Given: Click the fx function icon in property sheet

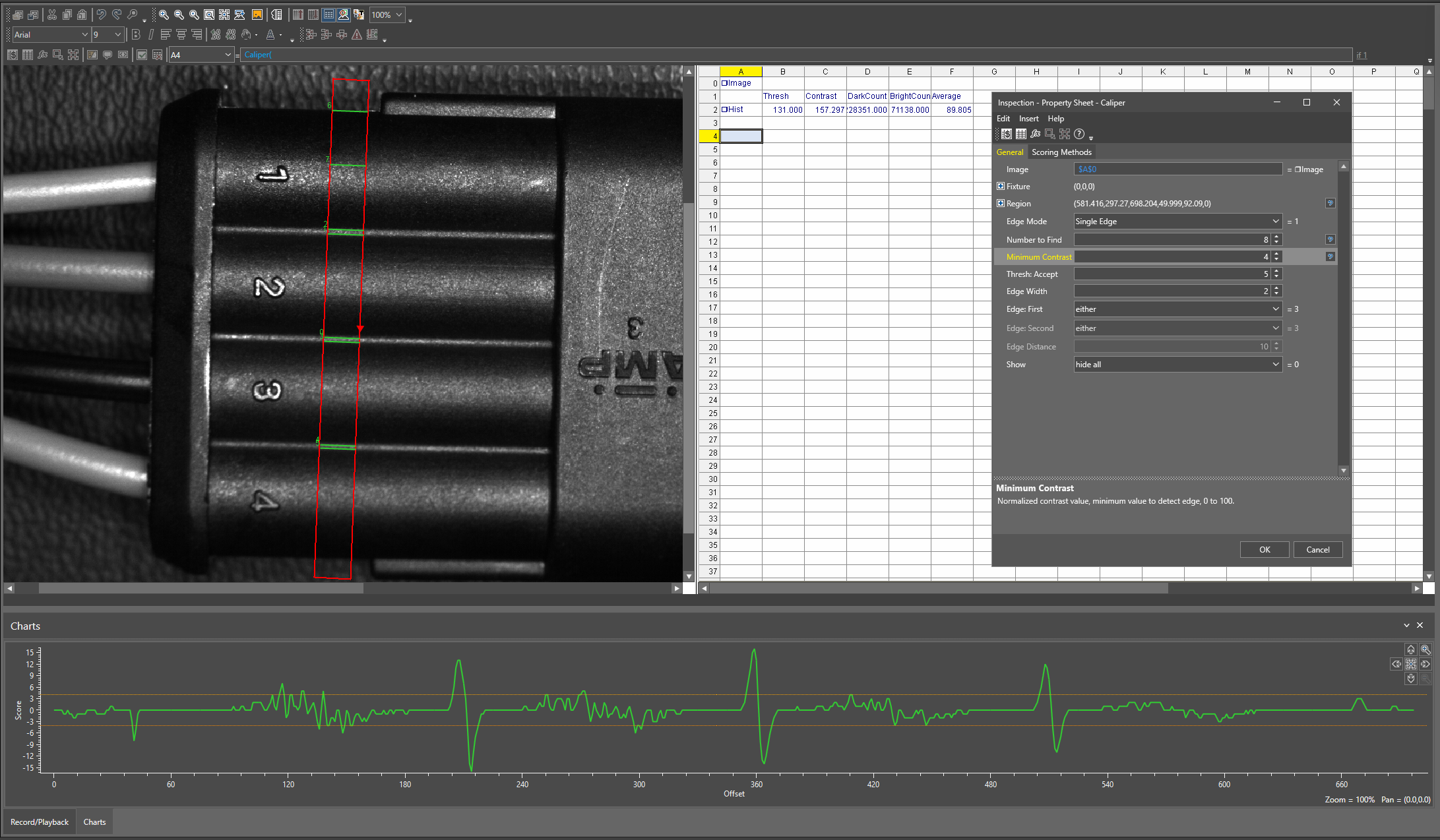Looking at the screenshot, I should (x=1036, y=134).
